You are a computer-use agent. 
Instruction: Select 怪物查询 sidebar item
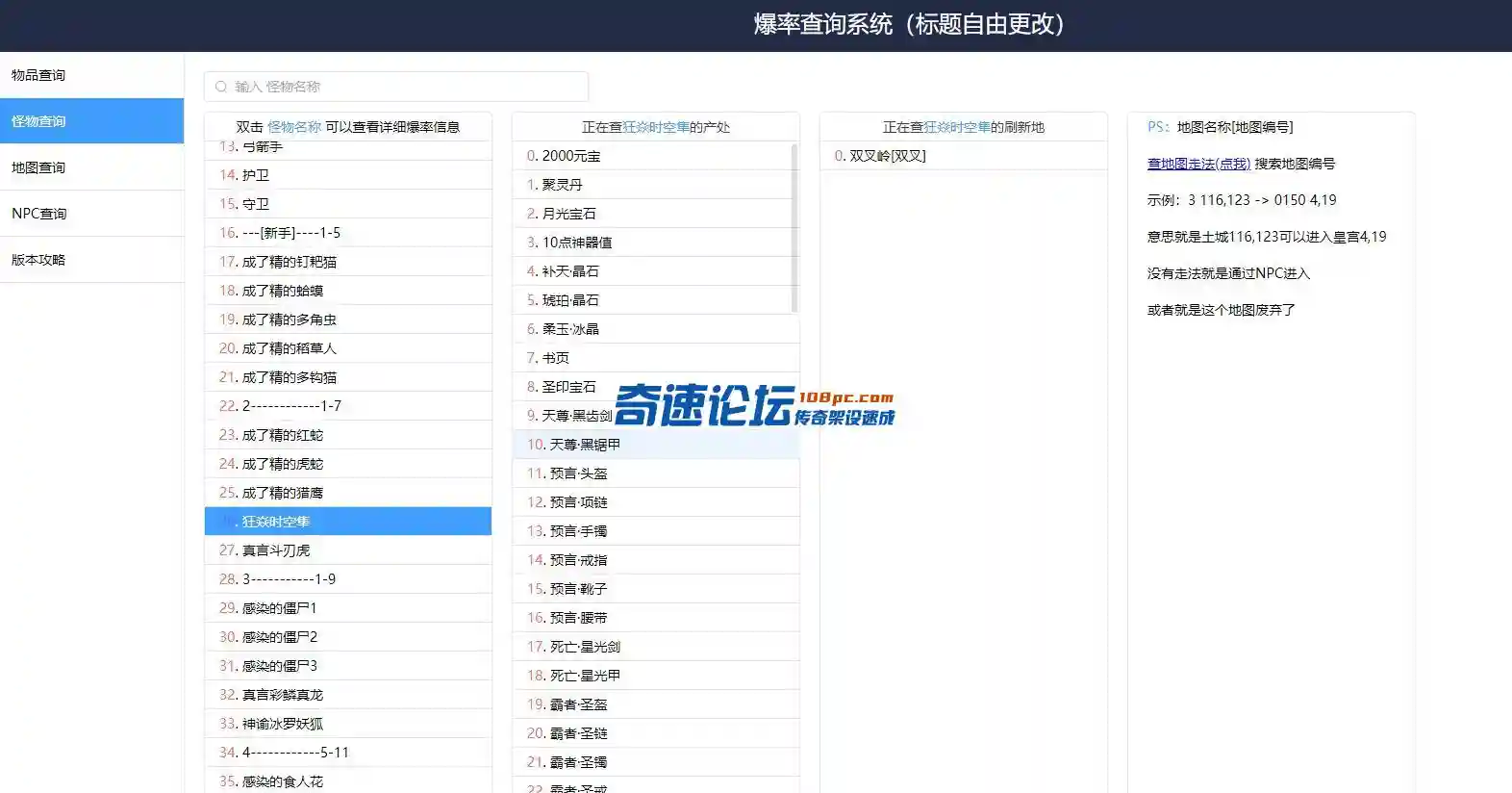pos(91,121)
